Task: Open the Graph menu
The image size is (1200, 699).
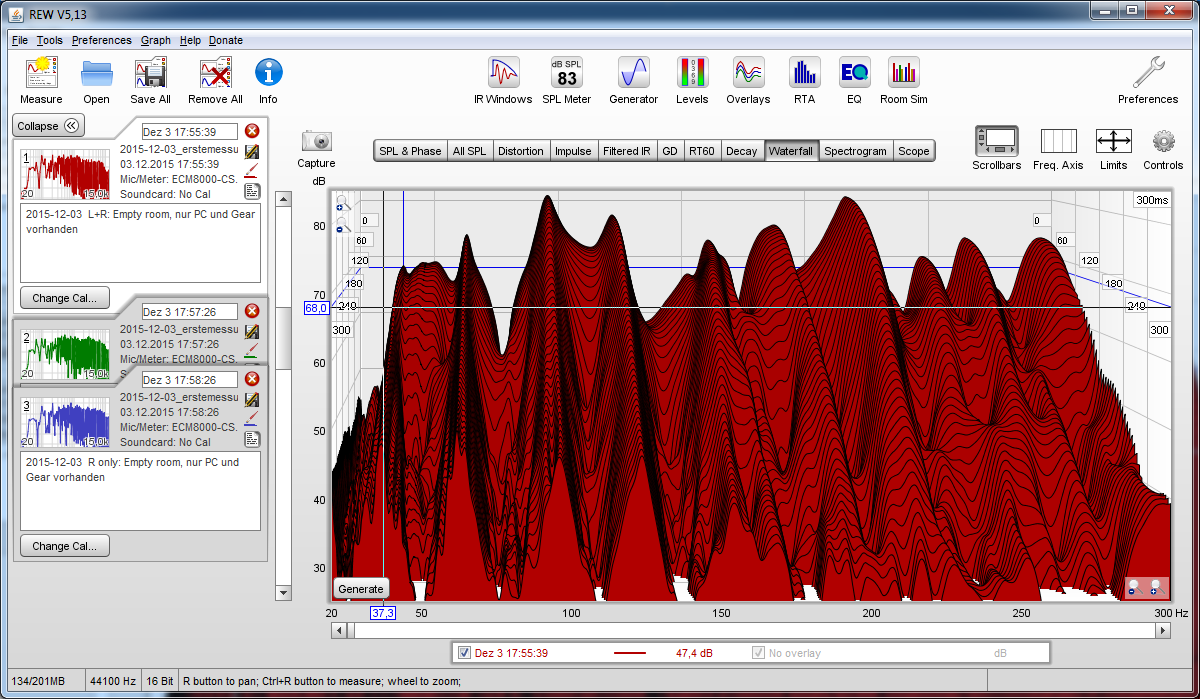Action: pos(156,40)
